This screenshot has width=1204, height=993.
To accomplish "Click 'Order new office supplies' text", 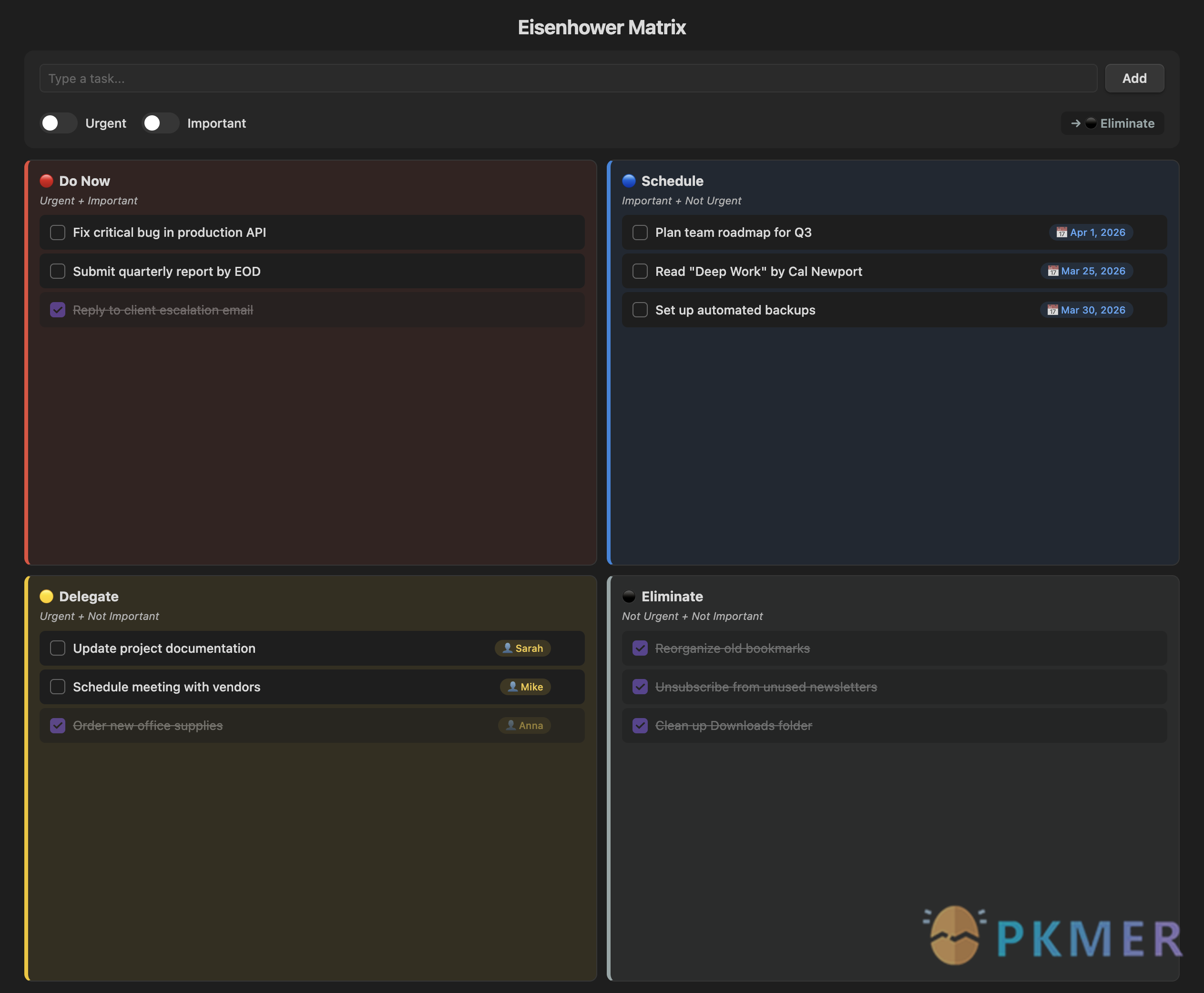I will (148, 725).
